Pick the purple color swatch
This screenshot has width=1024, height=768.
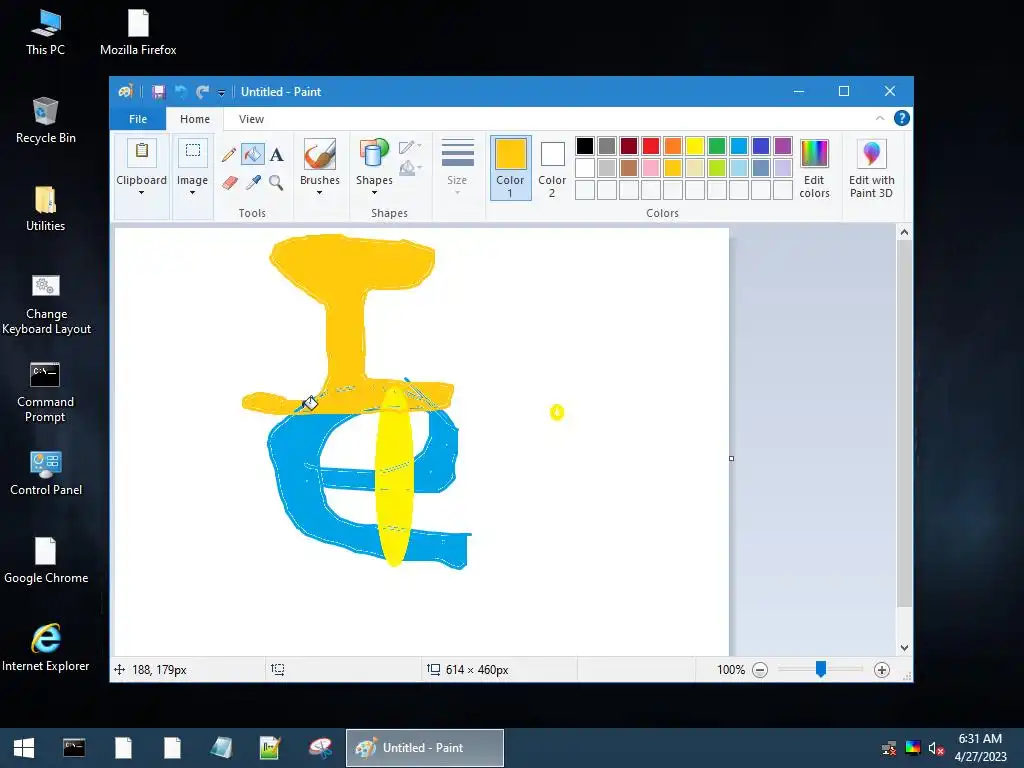(x=783, y=146)
